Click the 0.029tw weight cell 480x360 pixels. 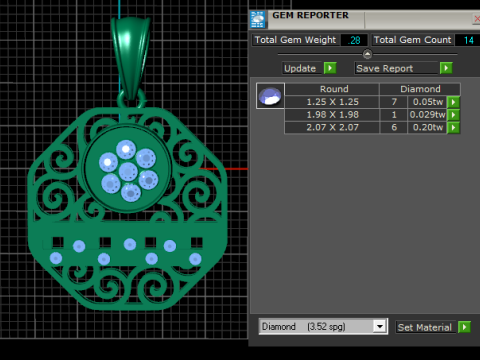427,115
